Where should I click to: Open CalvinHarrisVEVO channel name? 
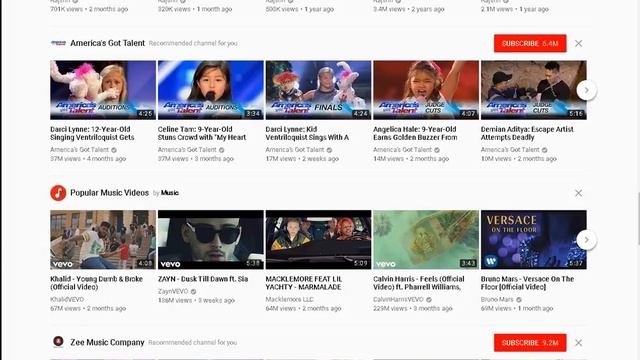(x=398, y=299)
